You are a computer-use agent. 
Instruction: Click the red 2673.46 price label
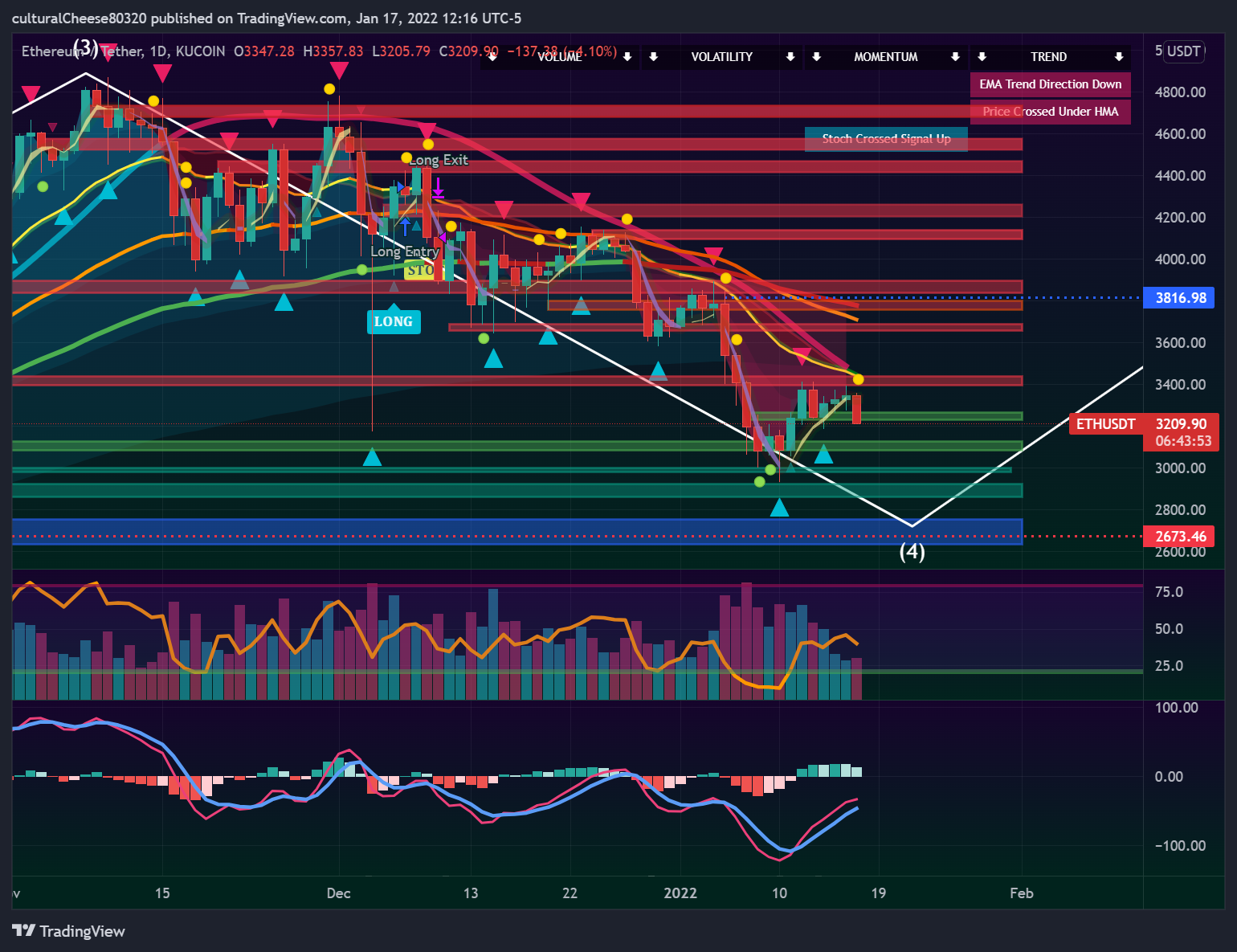1181,537
